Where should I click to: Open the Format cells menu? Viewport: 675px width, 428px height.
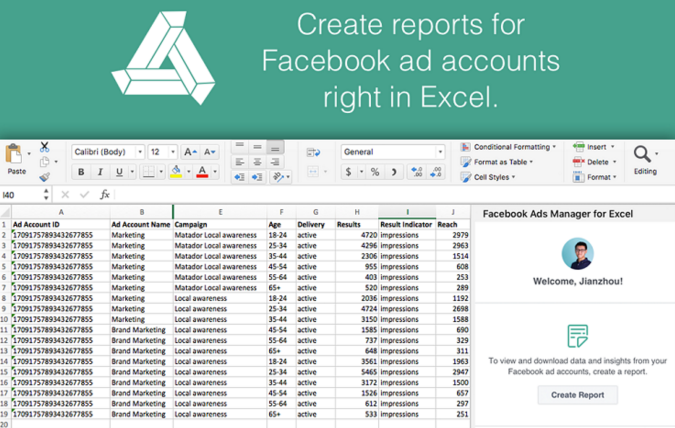(595, 177)
